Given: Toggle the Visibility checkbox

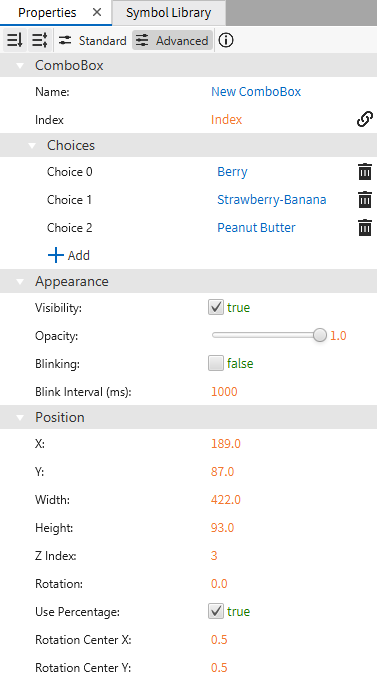Looking at the screenshot, I should pyautogui.click(x=216, y=308).
